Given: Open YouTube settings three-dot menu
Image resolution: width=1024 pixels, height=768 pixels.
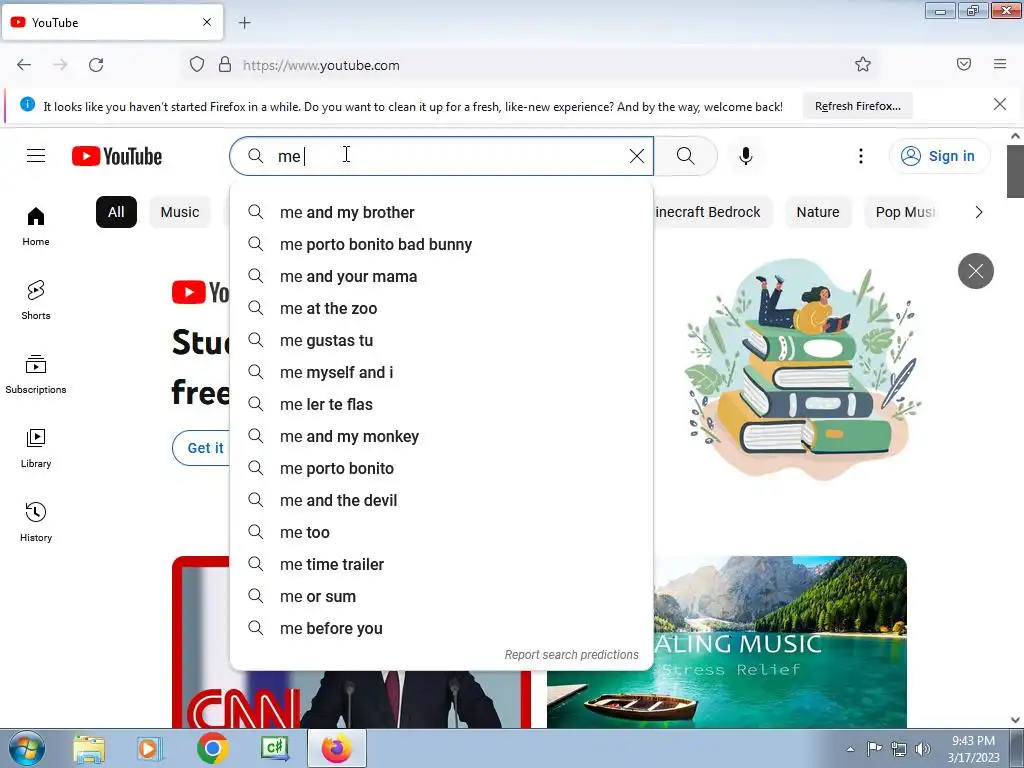Looking at the screenshot, I should pyautogui.click(x=861, y=156).
